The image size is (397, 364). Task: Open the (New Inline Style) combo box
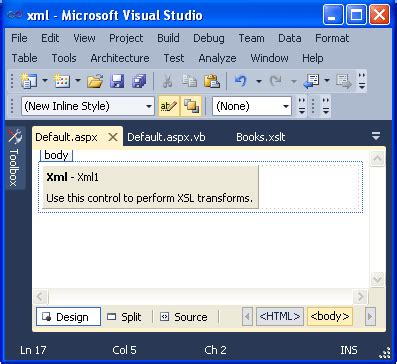[88, 106]
